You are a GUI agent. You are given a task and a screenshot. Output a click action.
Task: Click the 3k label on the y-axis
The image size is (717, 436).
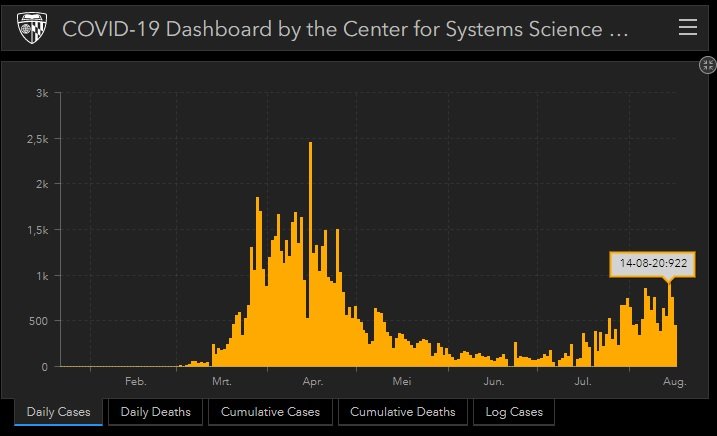(42, 93)
